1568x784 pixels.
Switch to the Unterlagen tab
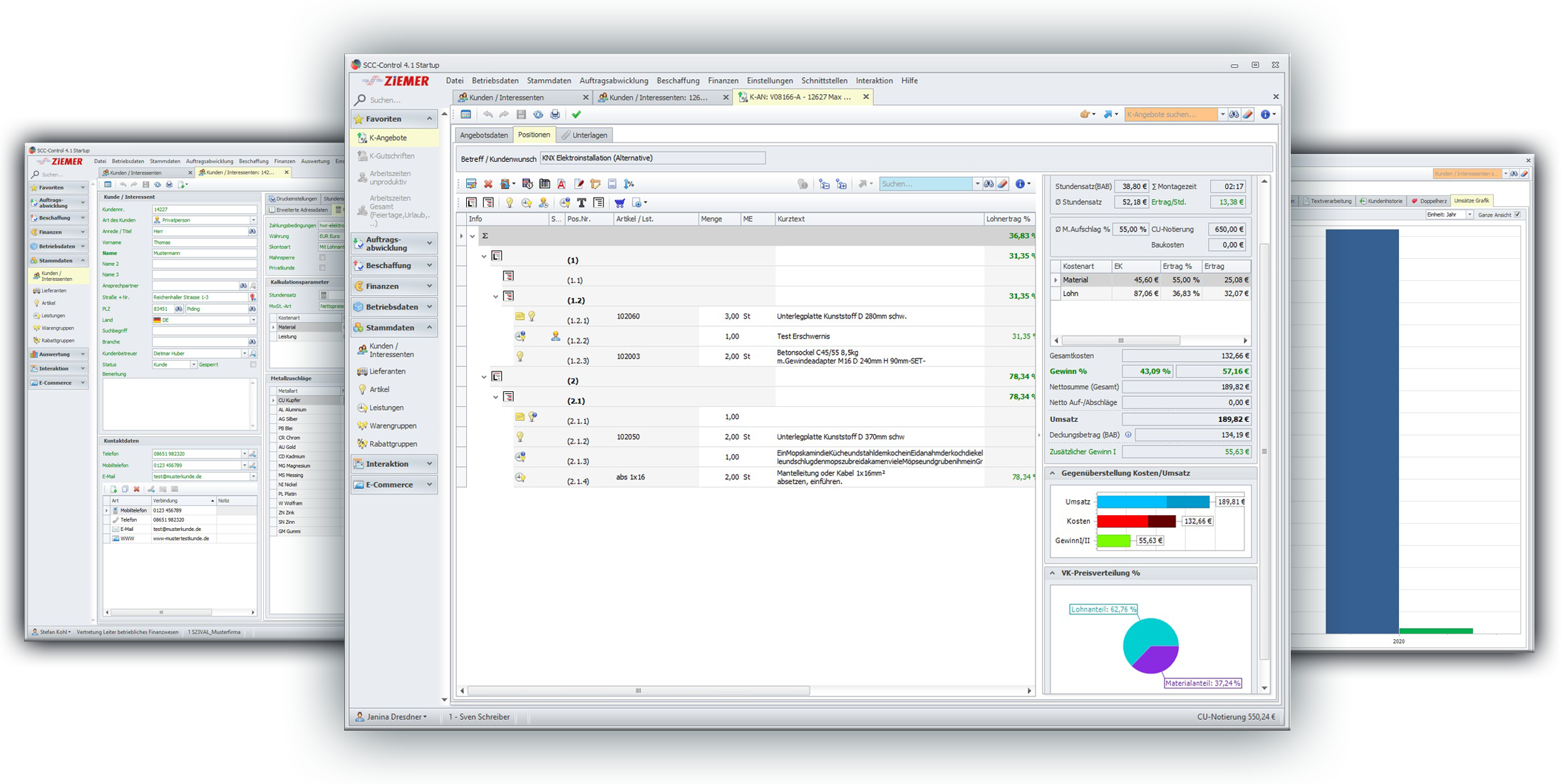584,135
